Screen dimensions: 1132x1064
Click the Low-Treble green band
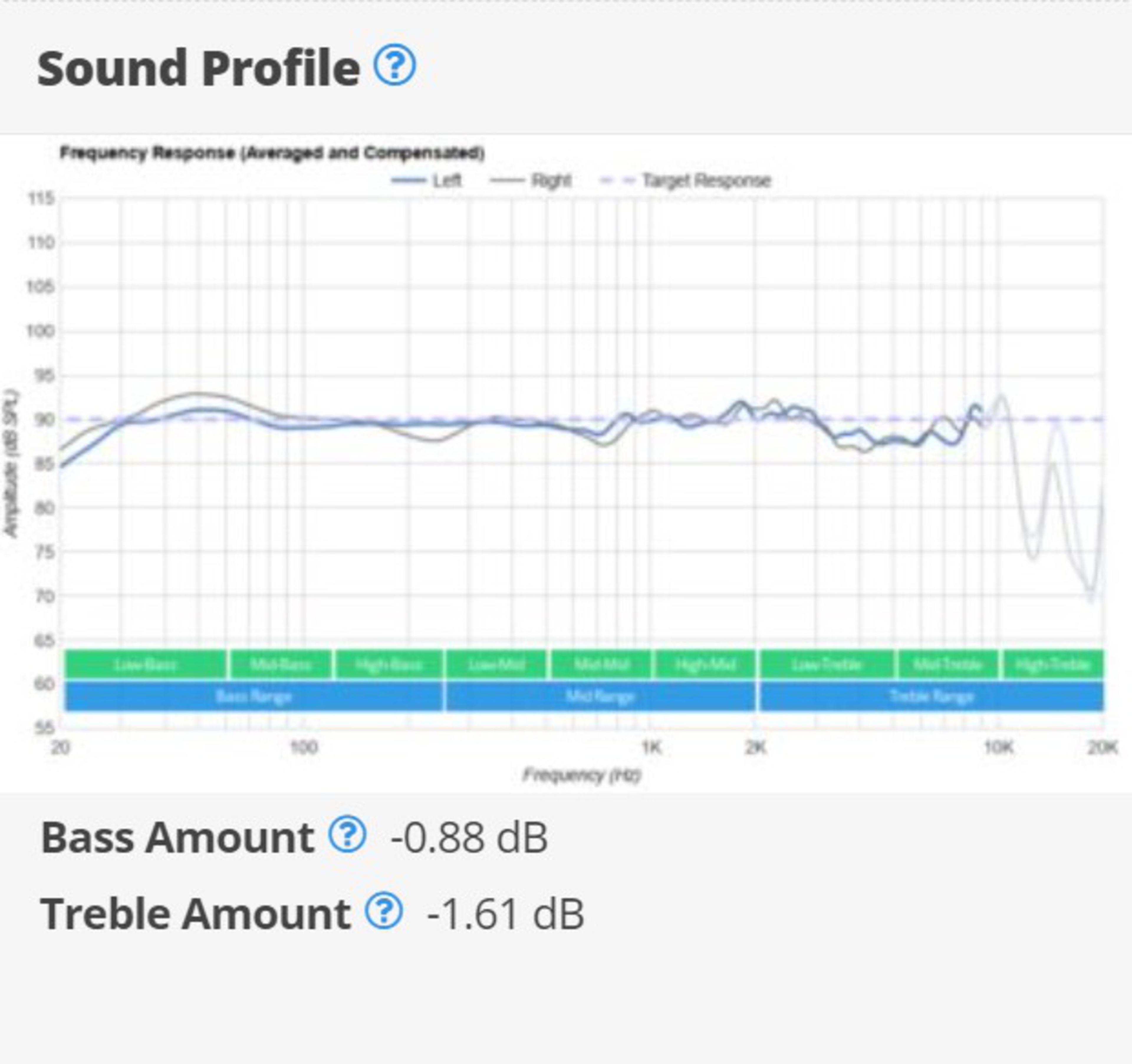[x=827, y=664]
